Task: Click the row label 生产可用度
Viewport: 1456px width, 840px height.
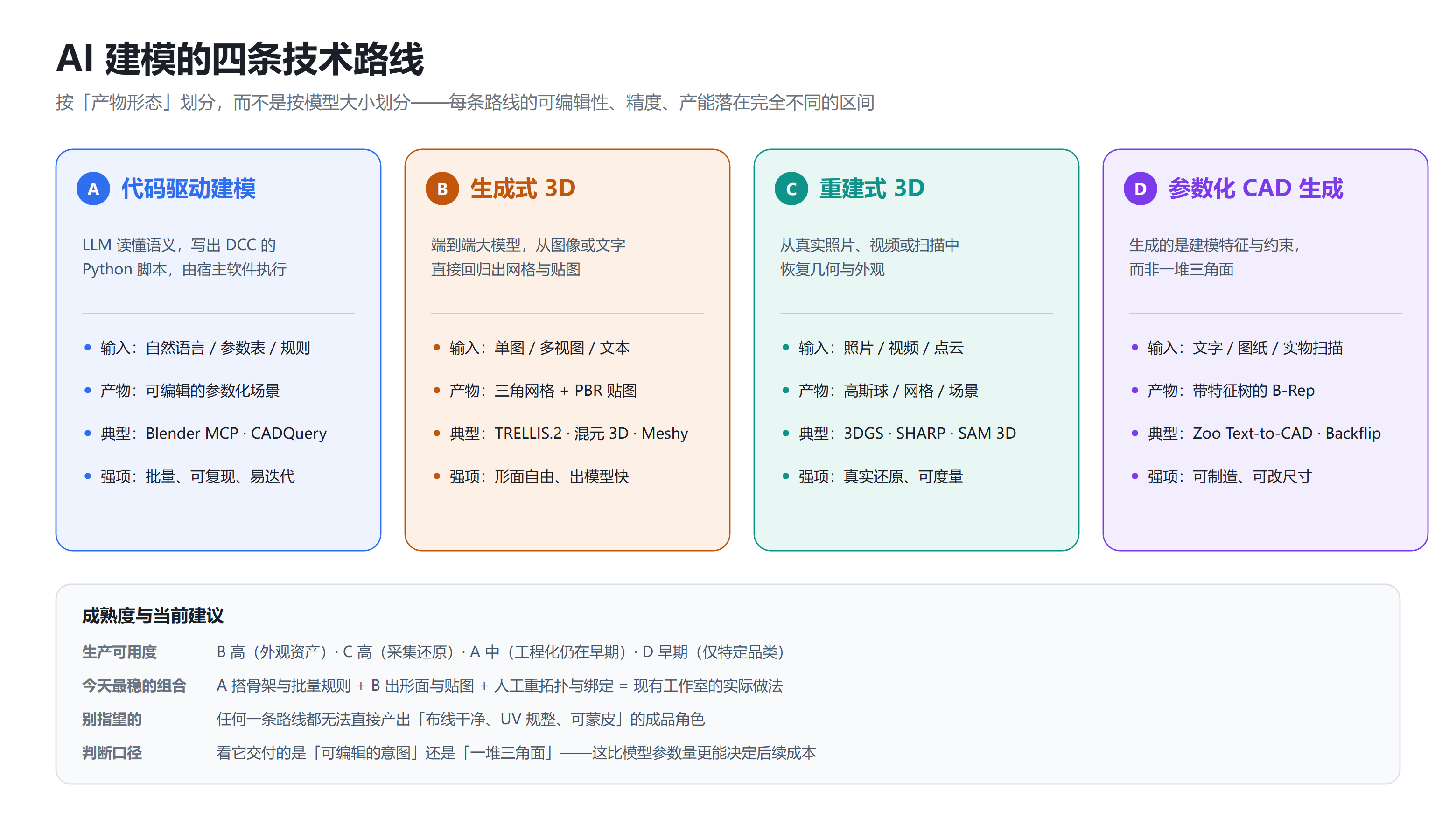Action: pyautogui.click(x=119, y=652)
